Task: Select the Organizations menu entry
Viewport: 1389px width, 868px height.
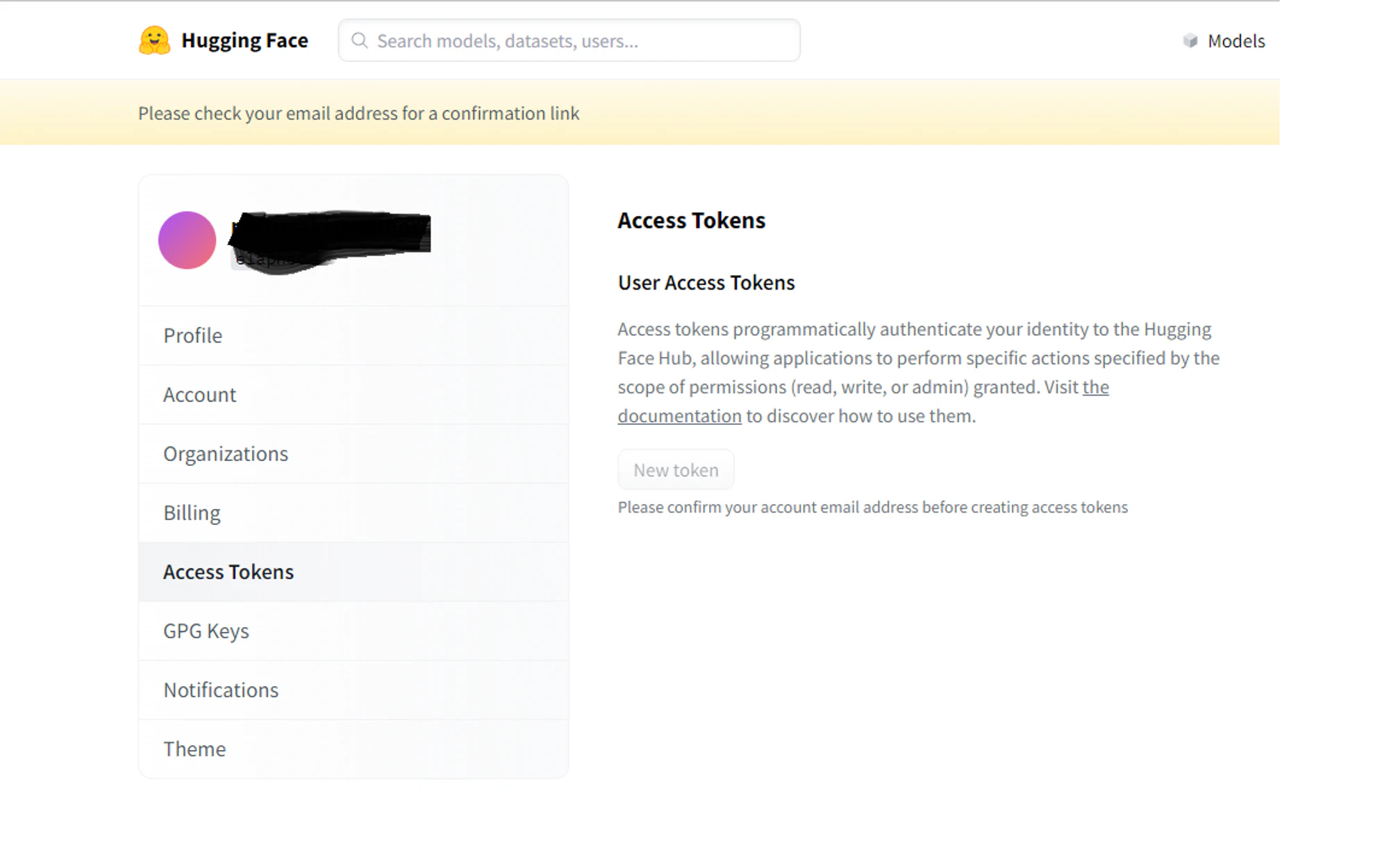Action: 354,453
